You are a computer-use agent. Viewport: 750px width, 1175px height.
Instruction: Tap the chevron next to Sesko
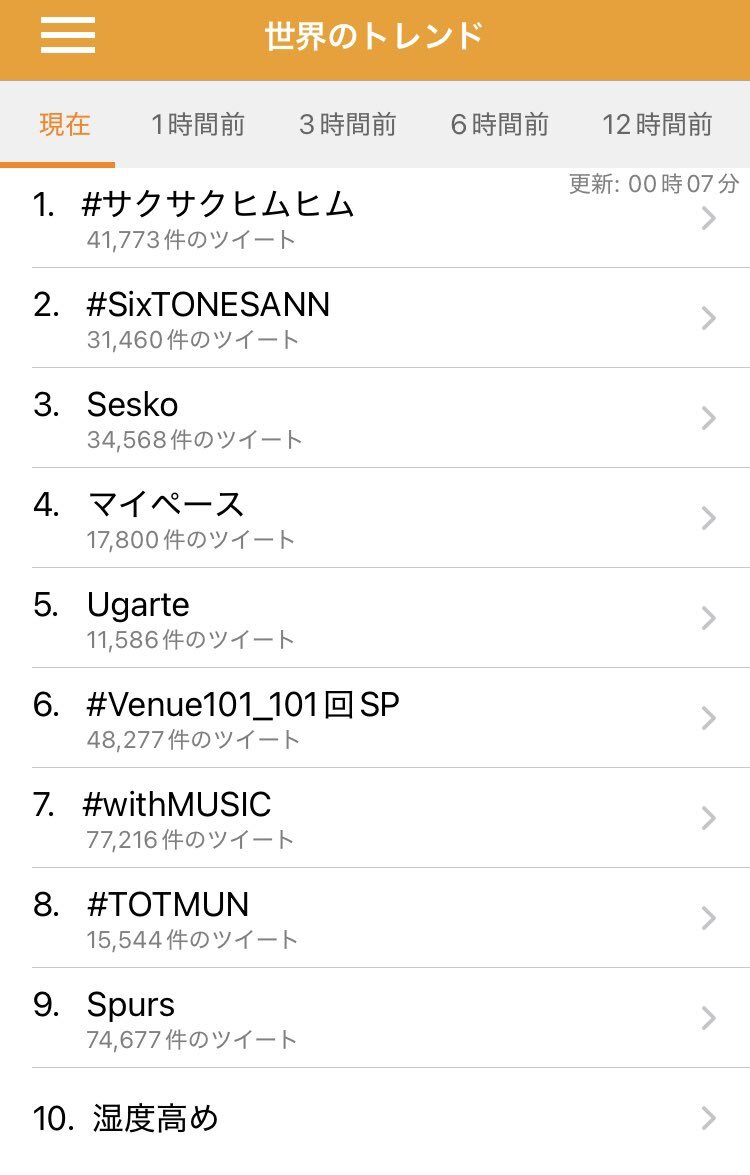coord(709,418)
